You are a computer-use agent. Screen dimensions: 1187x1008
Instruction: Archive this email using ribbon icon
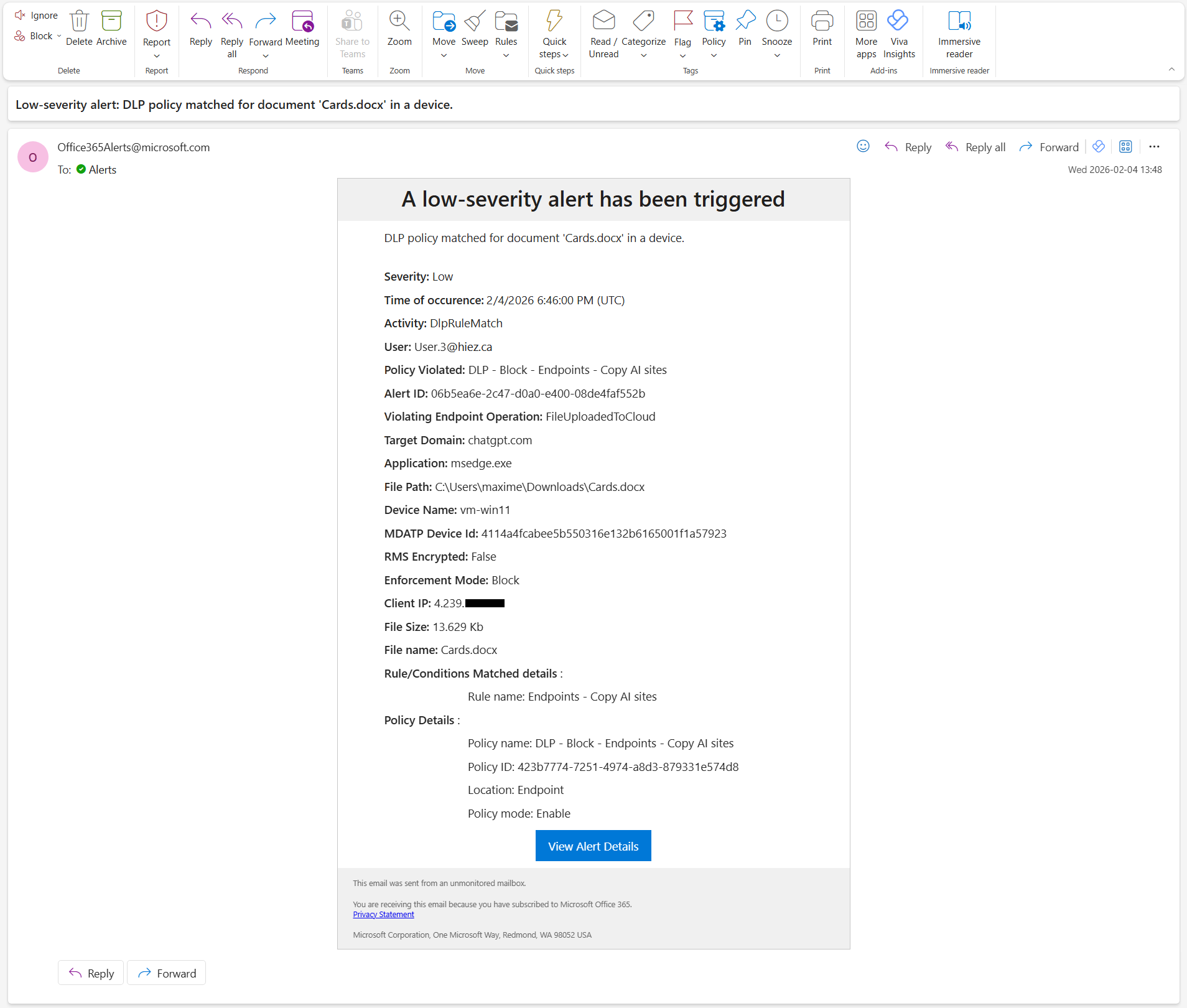[x=111, y=22]
